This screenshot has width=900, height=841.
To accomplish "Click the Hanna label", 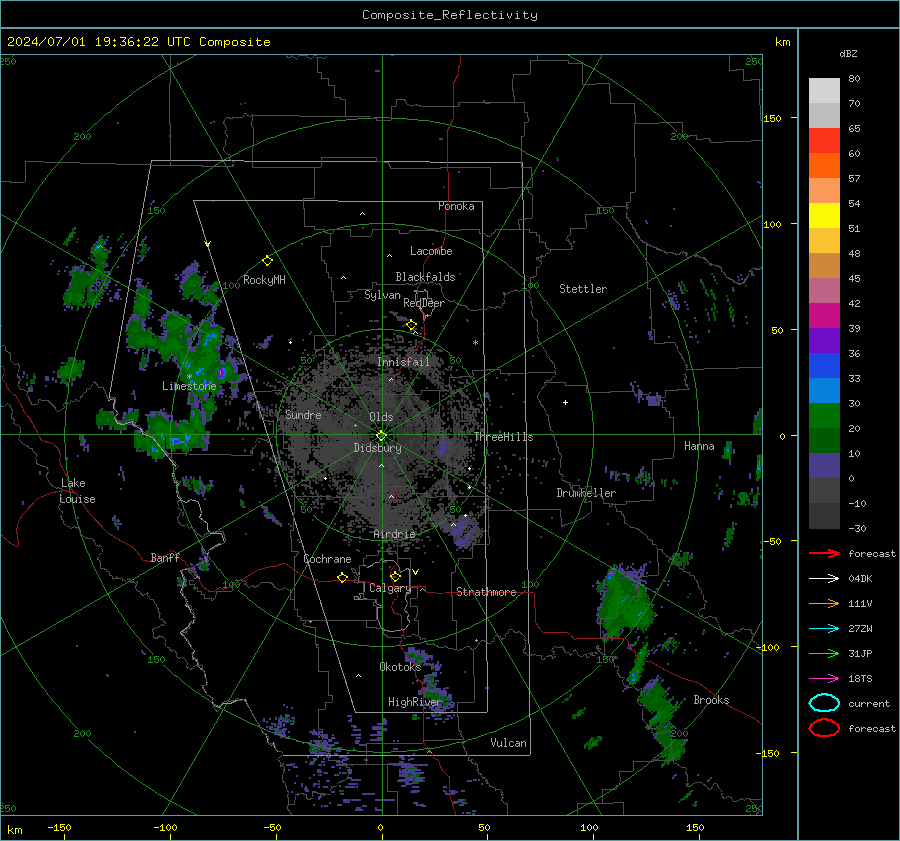I will pyautogui.click(x=699, y=446).
